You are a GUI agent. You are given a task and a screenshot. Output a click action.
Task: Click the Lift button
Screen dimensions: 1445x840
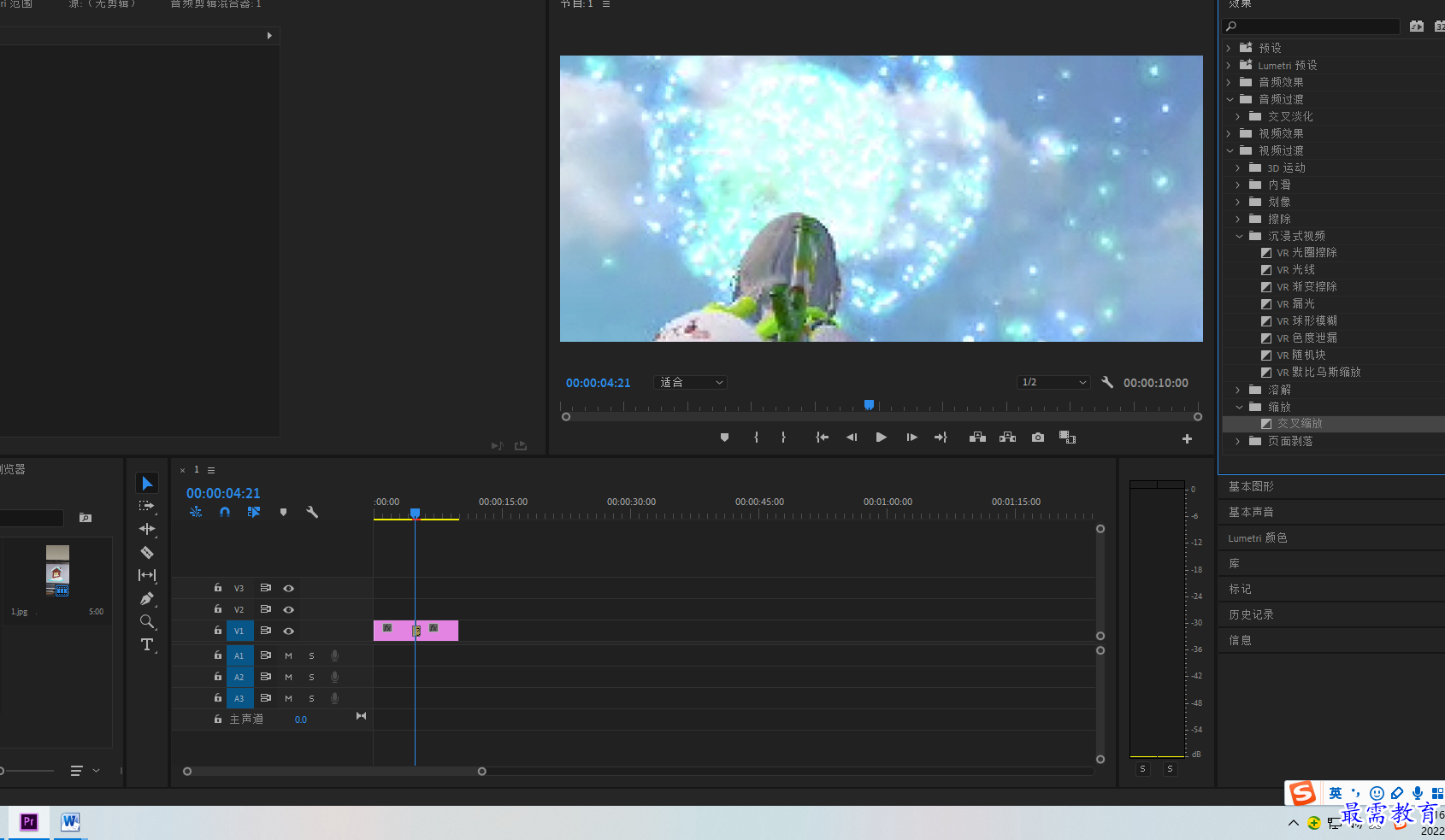tap(977, 438)
